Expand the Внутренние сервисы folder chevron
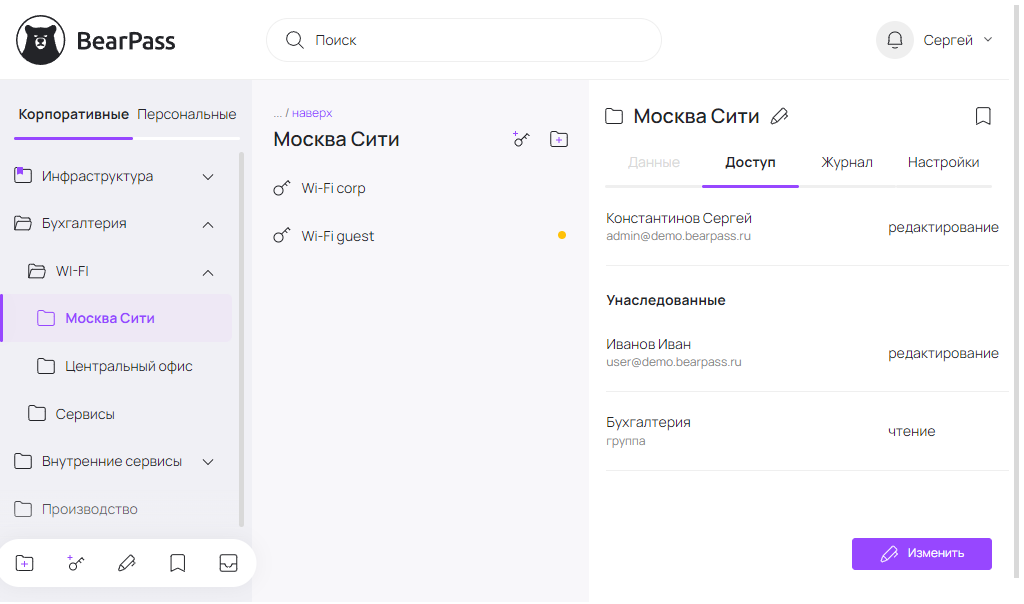Viewport: 1024px width, 604px height. (x=208, y=462)
